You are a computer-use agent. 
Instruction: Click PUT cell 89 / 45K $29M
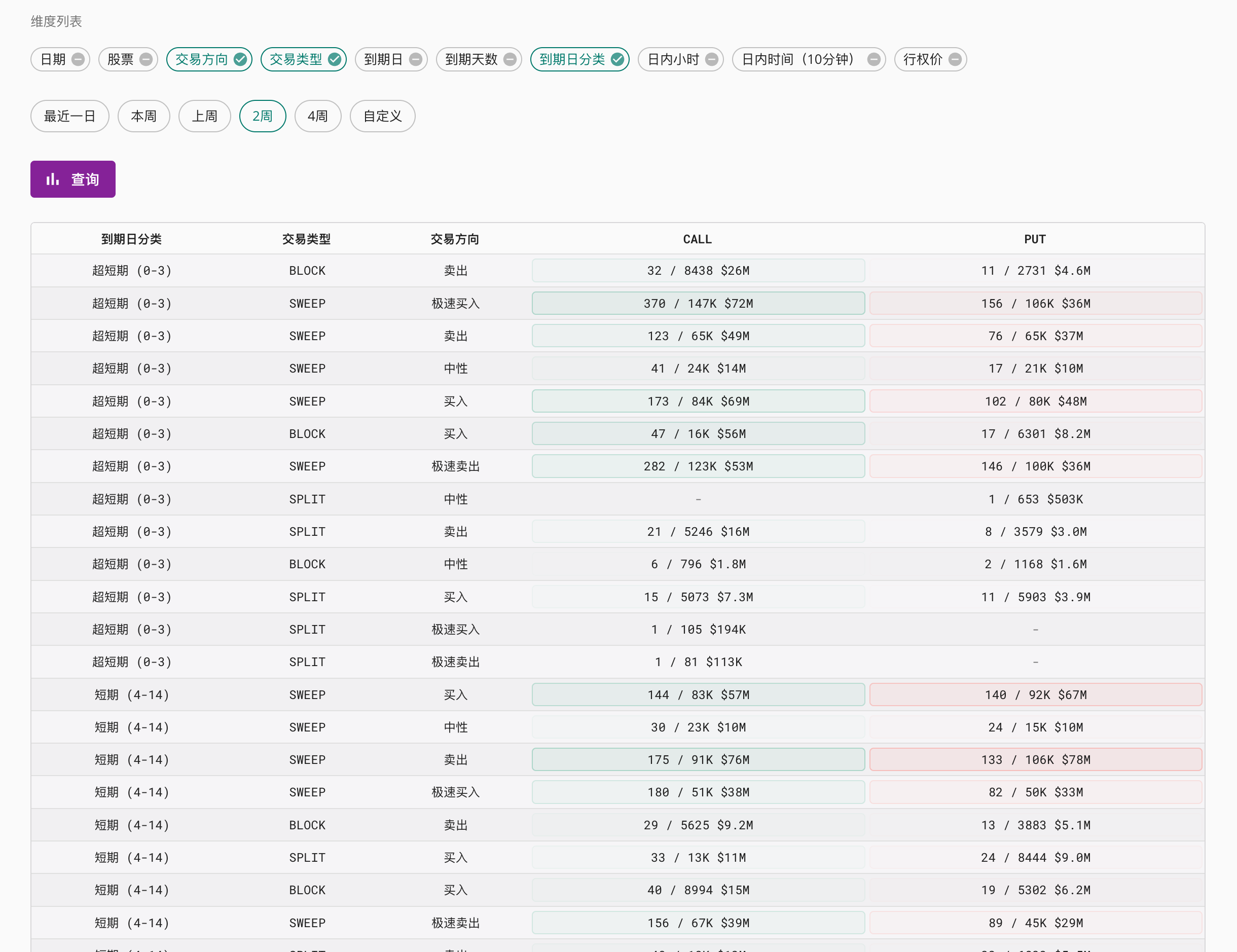click(x=1036, y=923)
